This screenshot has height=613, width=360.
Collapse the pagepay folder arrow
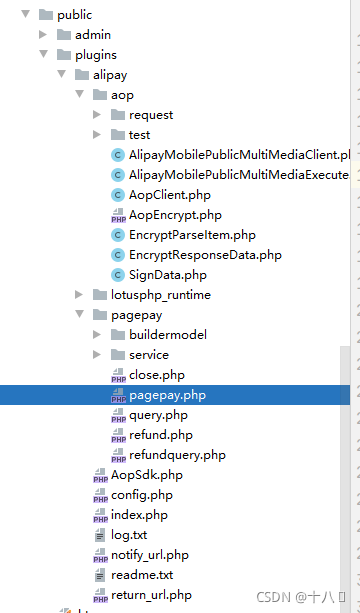point(80,314)
